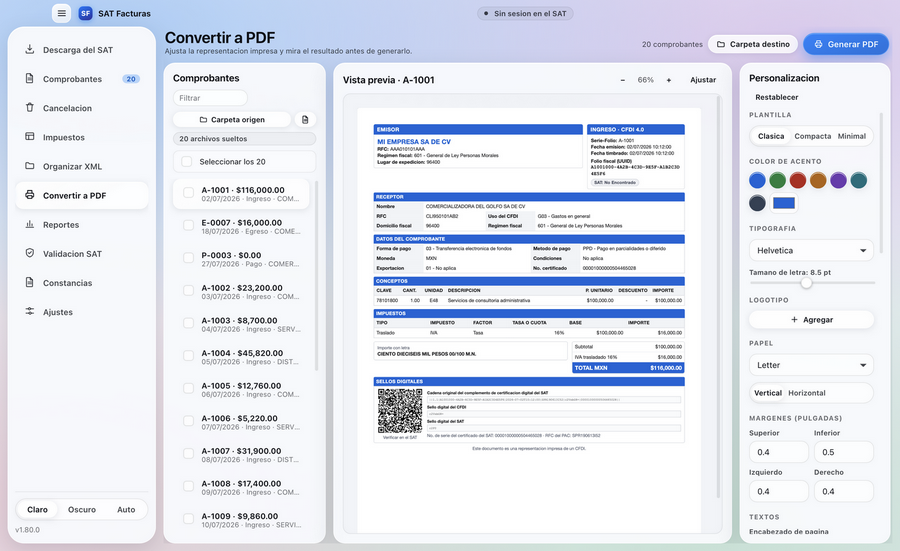The width and height of the screenshot is (900, 551).
Task: Switch to Auto theme
Action: pyautogui.click(x=126, y=510)
